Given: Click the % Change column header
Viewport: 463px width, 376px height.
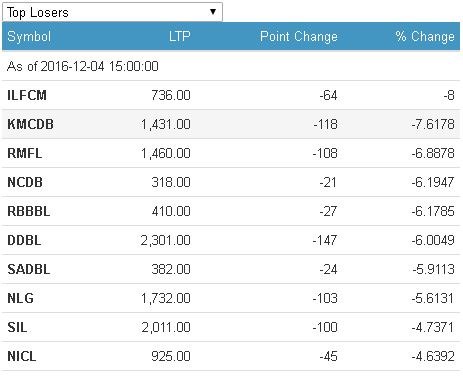Looking at the screenshot, I should (425, 36).
